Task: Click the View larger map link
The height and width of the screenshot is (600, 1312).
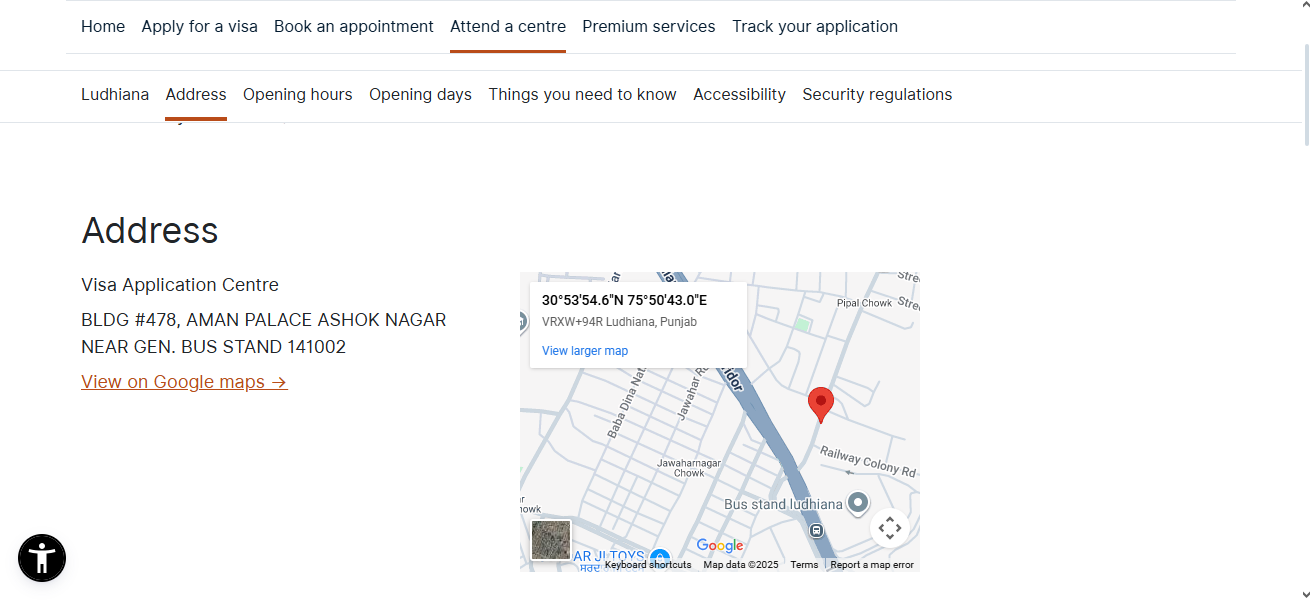Action: 585,350
